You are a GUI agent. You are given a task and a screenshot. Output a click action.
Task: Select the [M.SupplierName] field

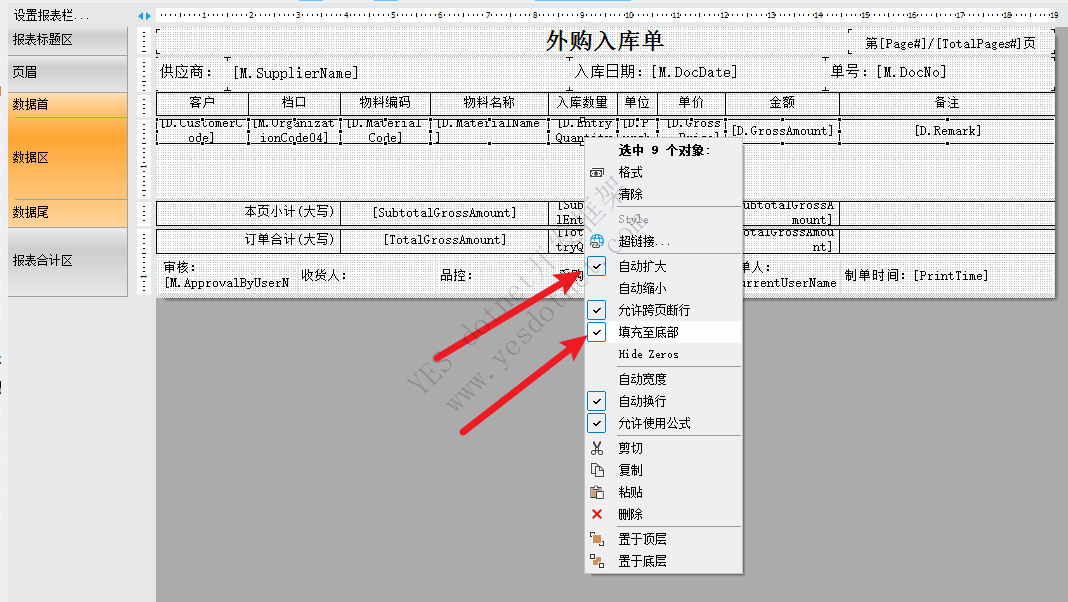click(x=296, y=73)
